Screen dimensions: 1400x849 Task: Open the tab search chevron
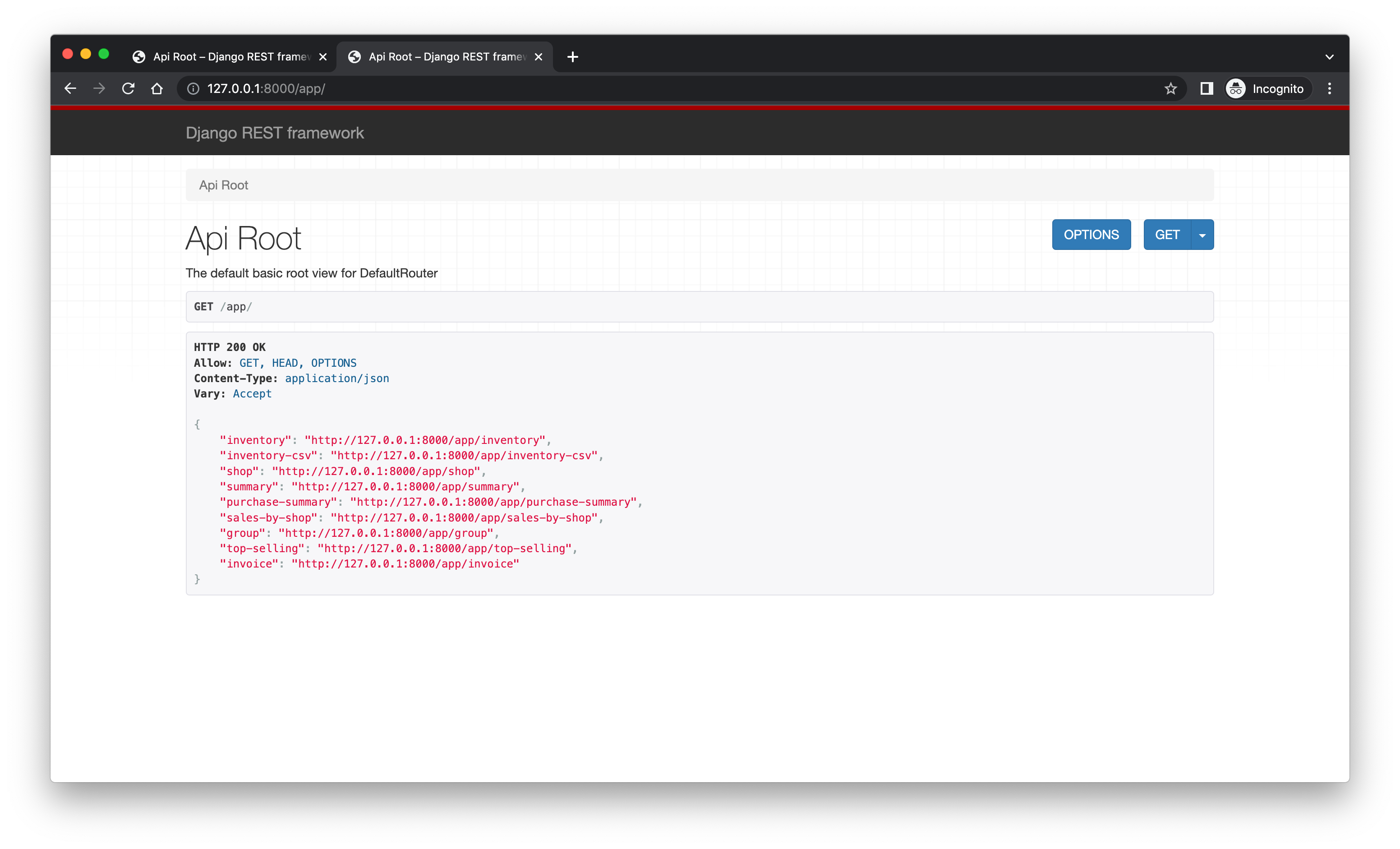[1329, 57]
